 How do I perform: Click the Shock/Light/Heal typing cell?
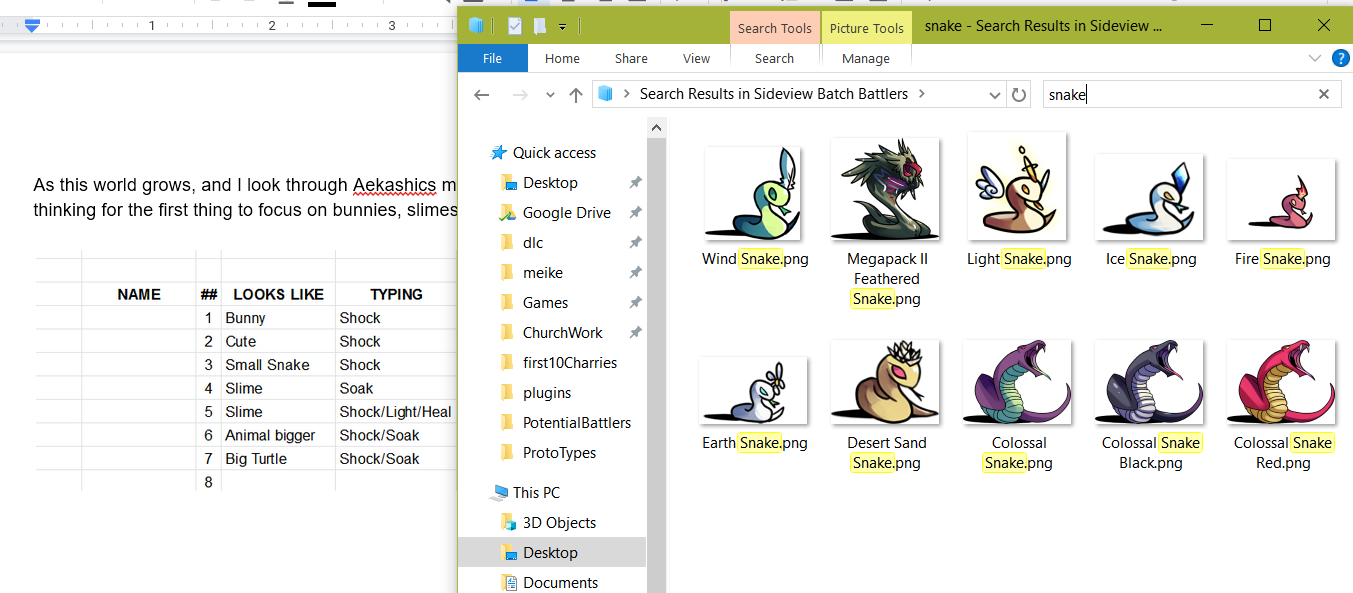pos(396,412)
